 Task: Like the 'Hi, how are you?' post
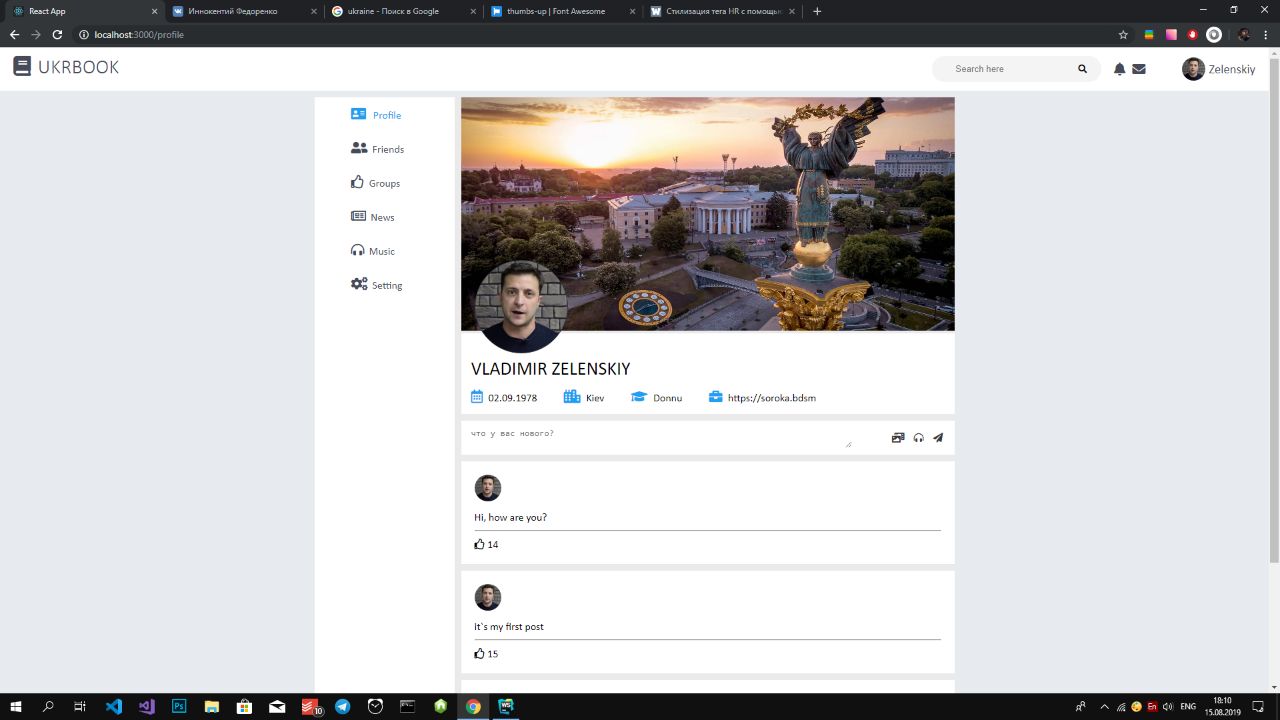[479, 544]
